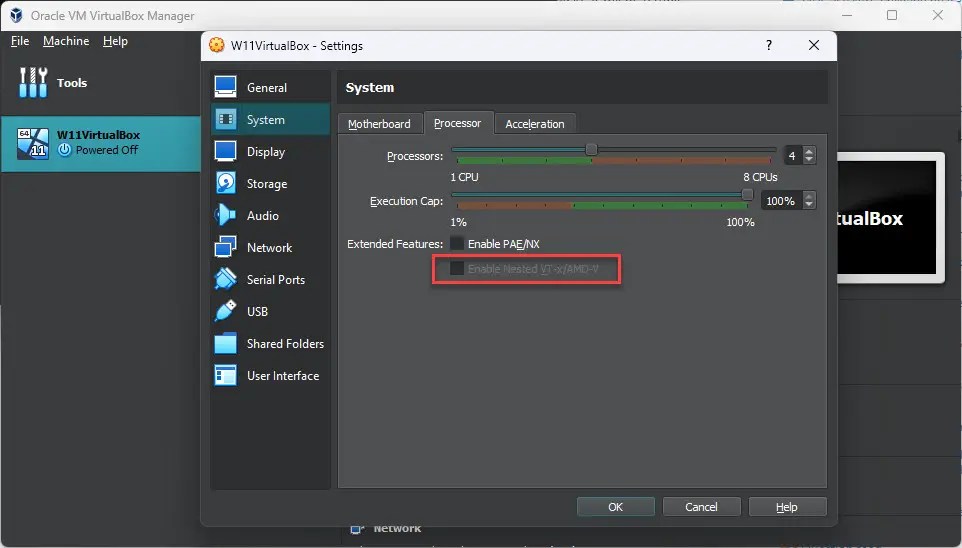Image resolution: width=962 pixels, height=548 pixels.
Task: Select the System category icon
Action: (x=225, y=119)
